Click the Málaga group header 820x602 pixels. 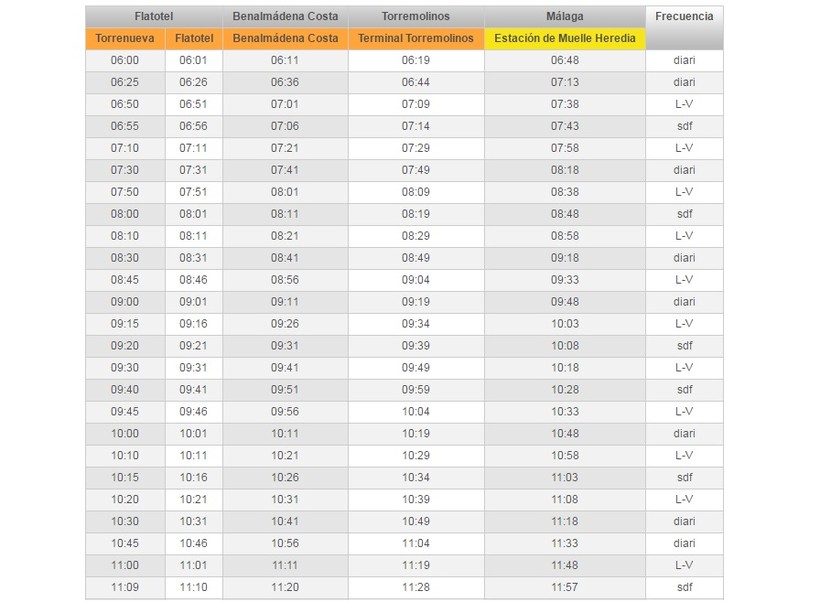coord(565,16)
